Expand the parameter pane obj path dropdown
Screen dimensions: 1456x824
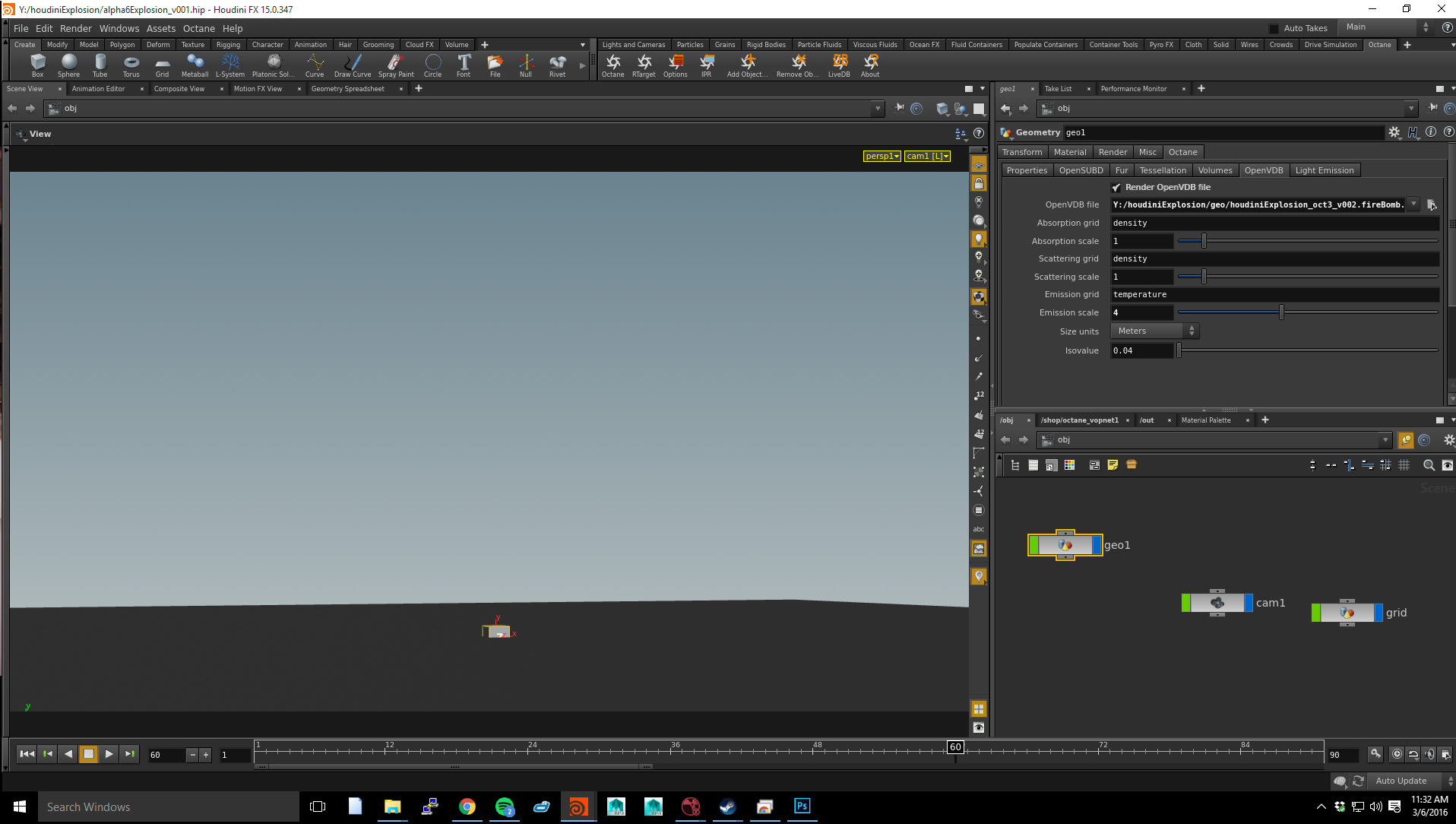(x=1411, y=109)
